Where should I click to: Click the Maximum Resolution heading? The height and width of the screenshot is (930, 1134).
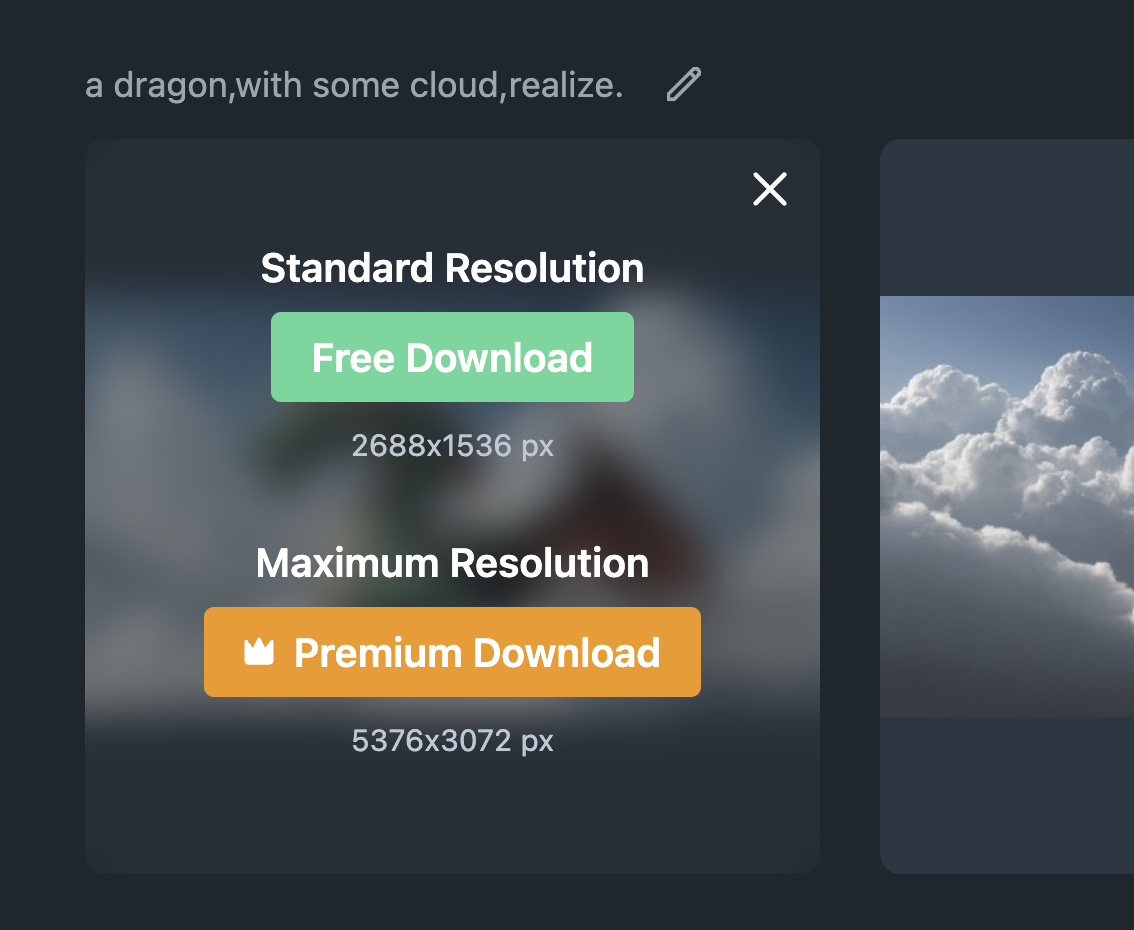tap(452, 563)
